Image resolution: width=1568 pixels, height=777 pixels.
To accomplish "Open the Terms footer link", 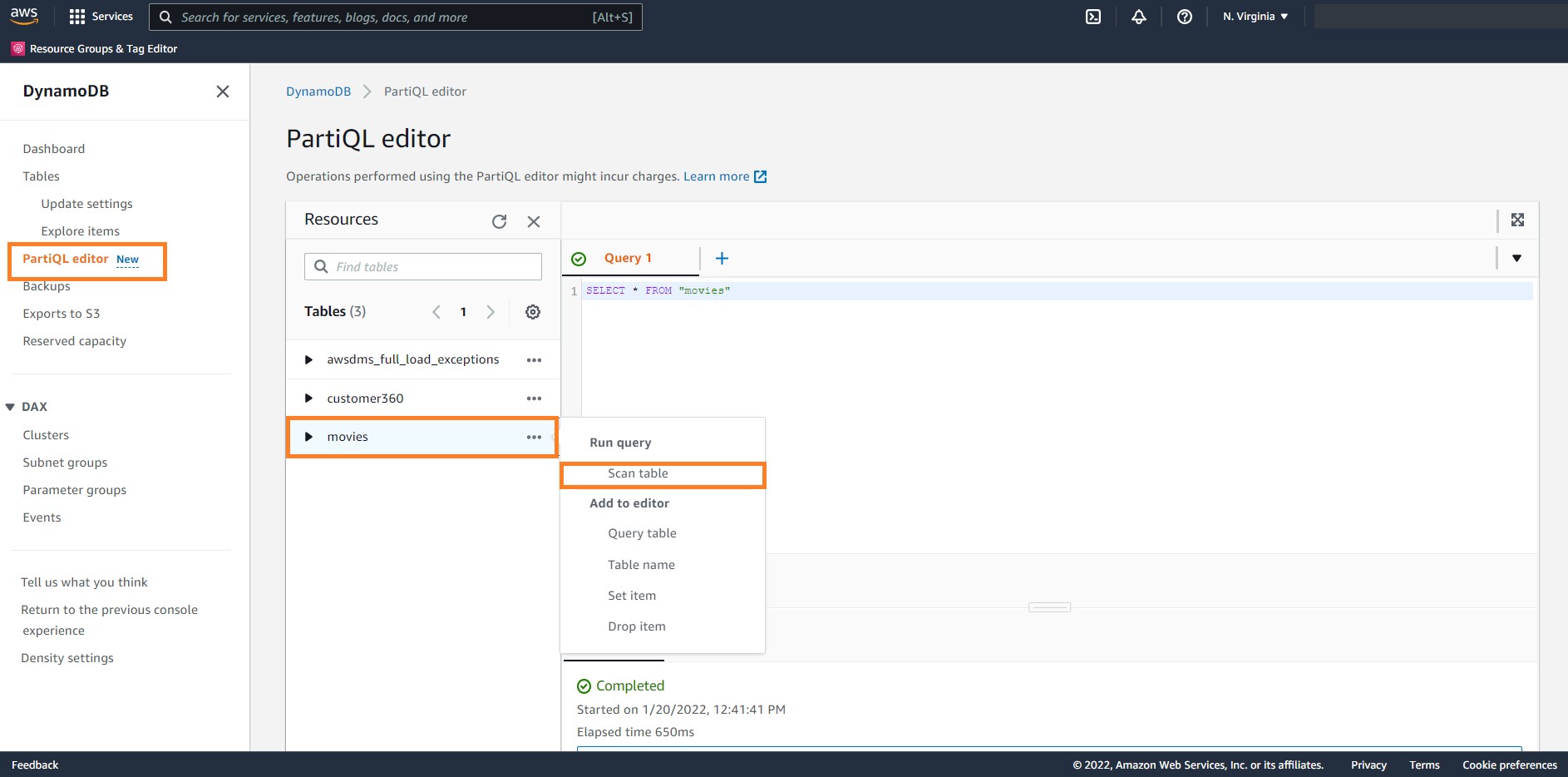I will point(1424,765).
